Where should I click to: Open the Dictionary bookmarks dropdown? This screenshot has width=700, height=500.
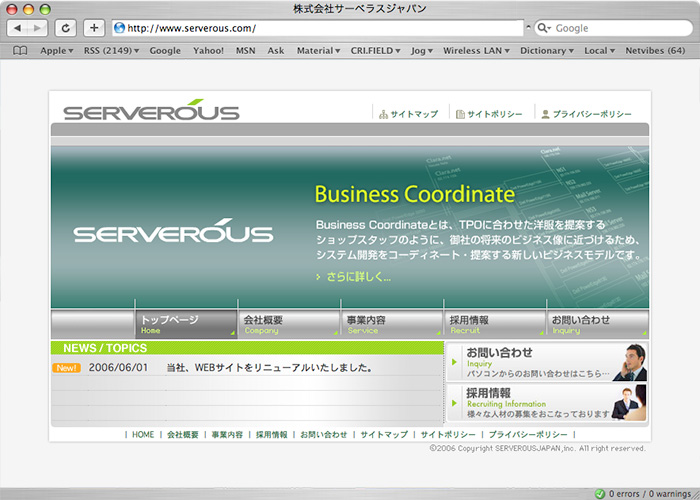(547, 50)
